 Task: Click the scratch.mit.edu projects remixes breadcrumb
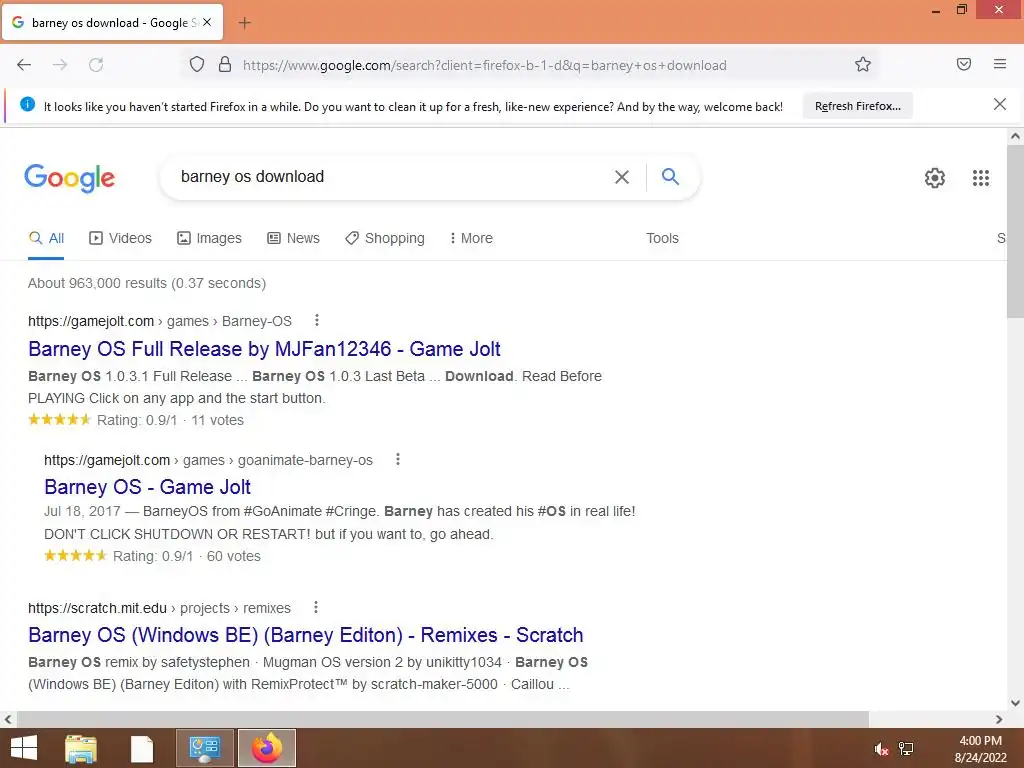point(159,608)
